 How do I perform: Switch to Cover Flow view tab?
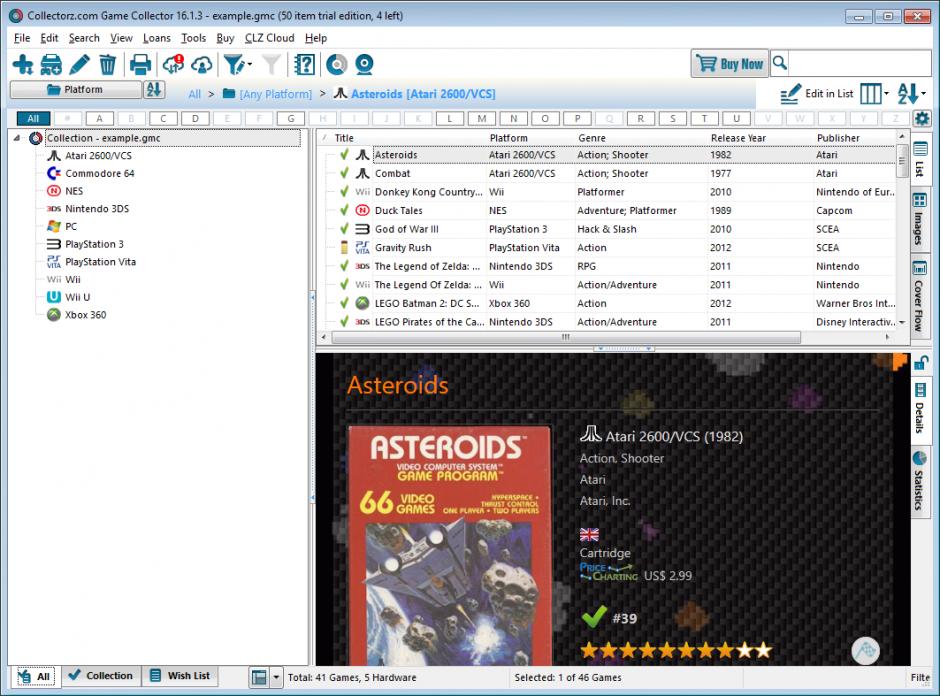coord(920,297)
